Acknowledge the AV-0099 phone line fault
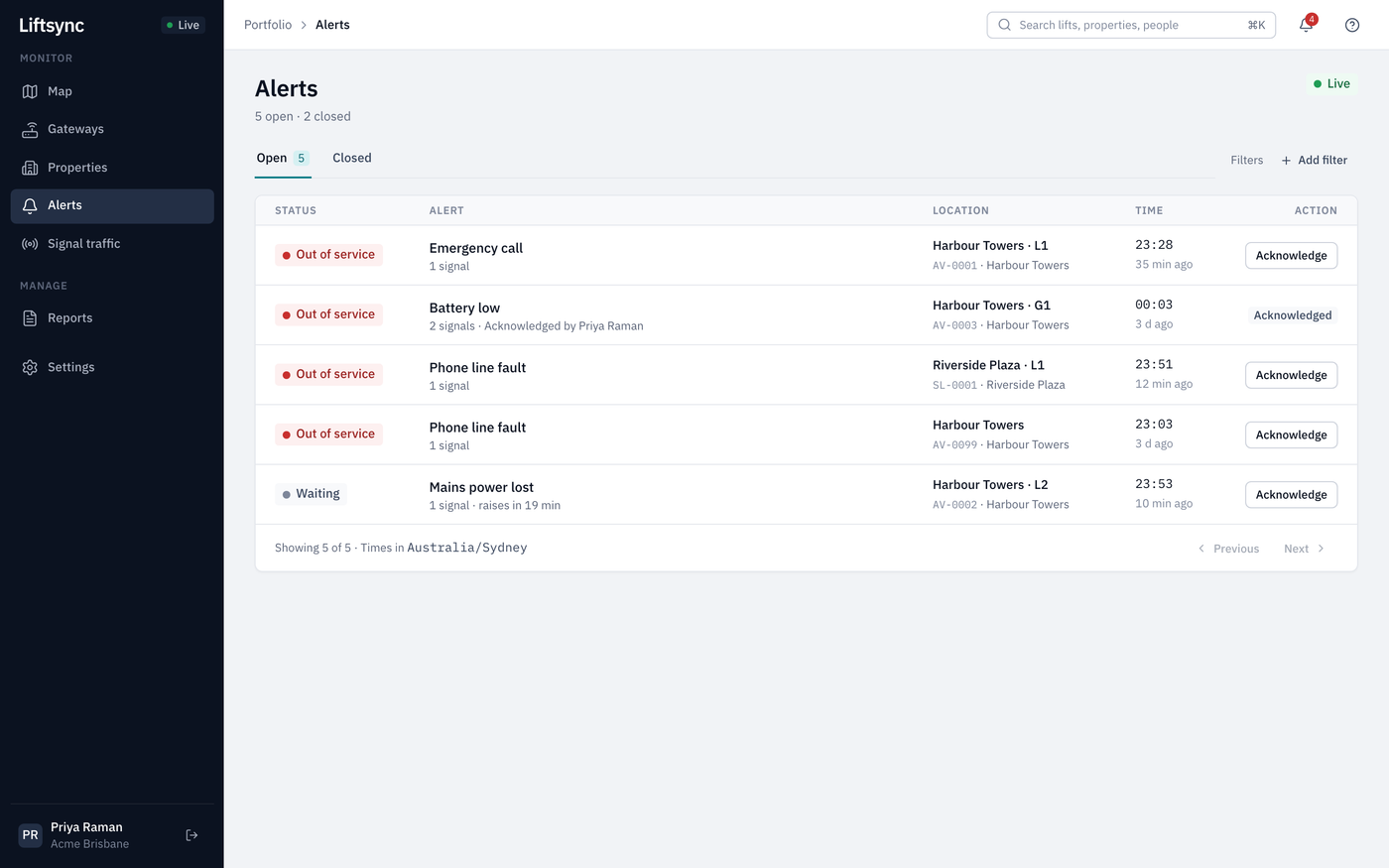1389x868 pixels. 1291,434
